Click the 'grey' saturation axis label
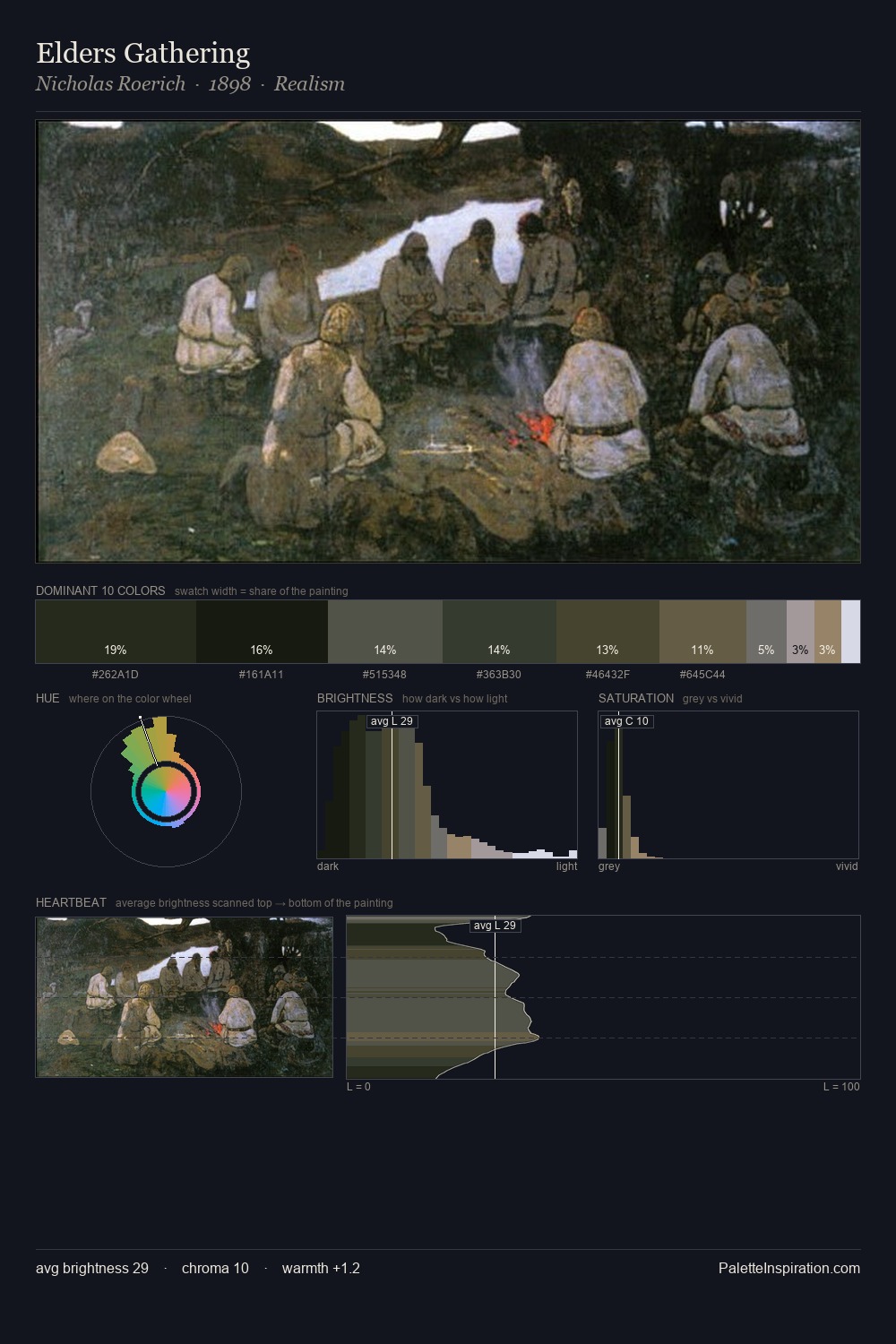Viewport: 896px width, 1344px height. [x=609, y=866]
